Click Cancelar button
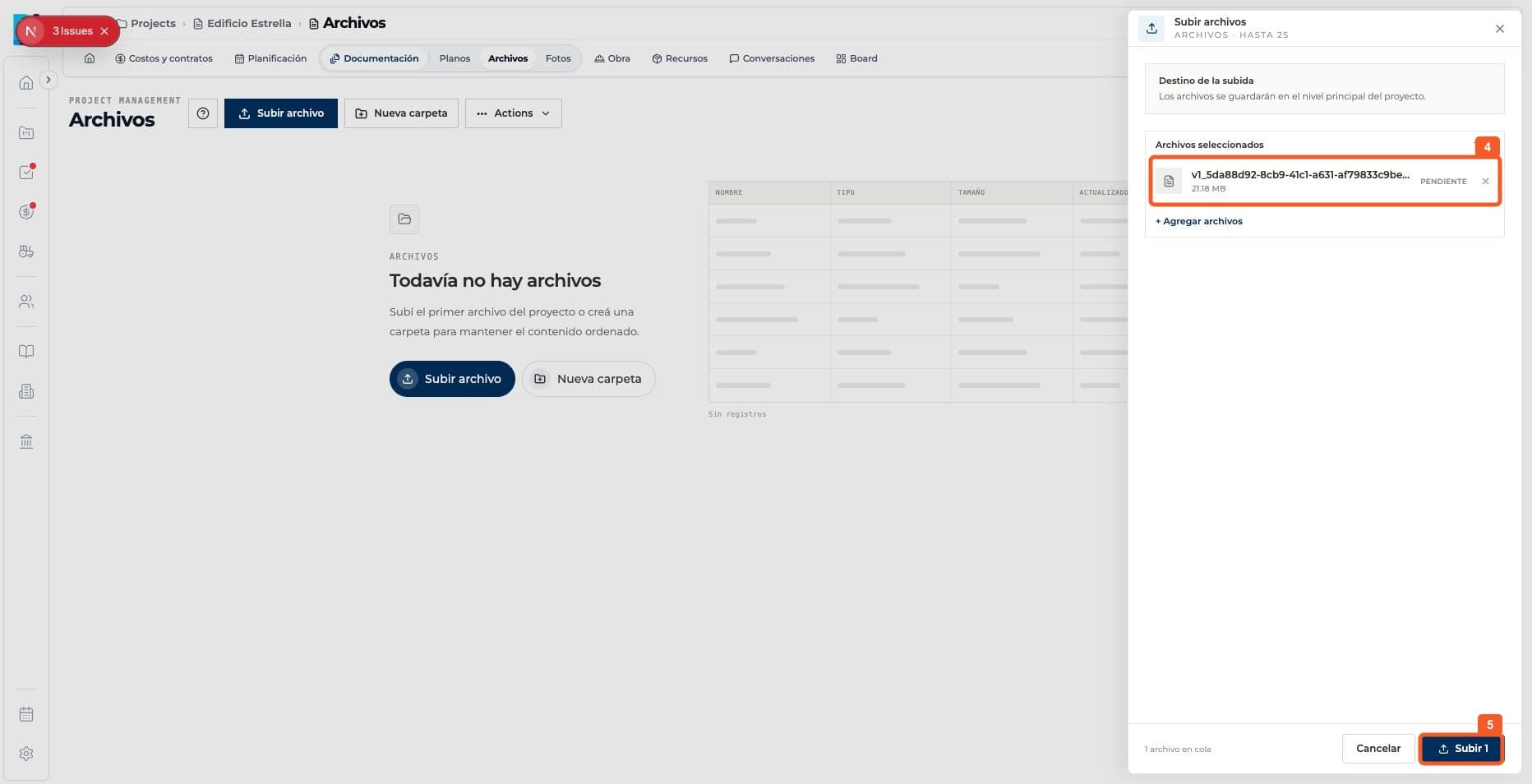Screen dimensions: 1532x784 (1378, 749)
